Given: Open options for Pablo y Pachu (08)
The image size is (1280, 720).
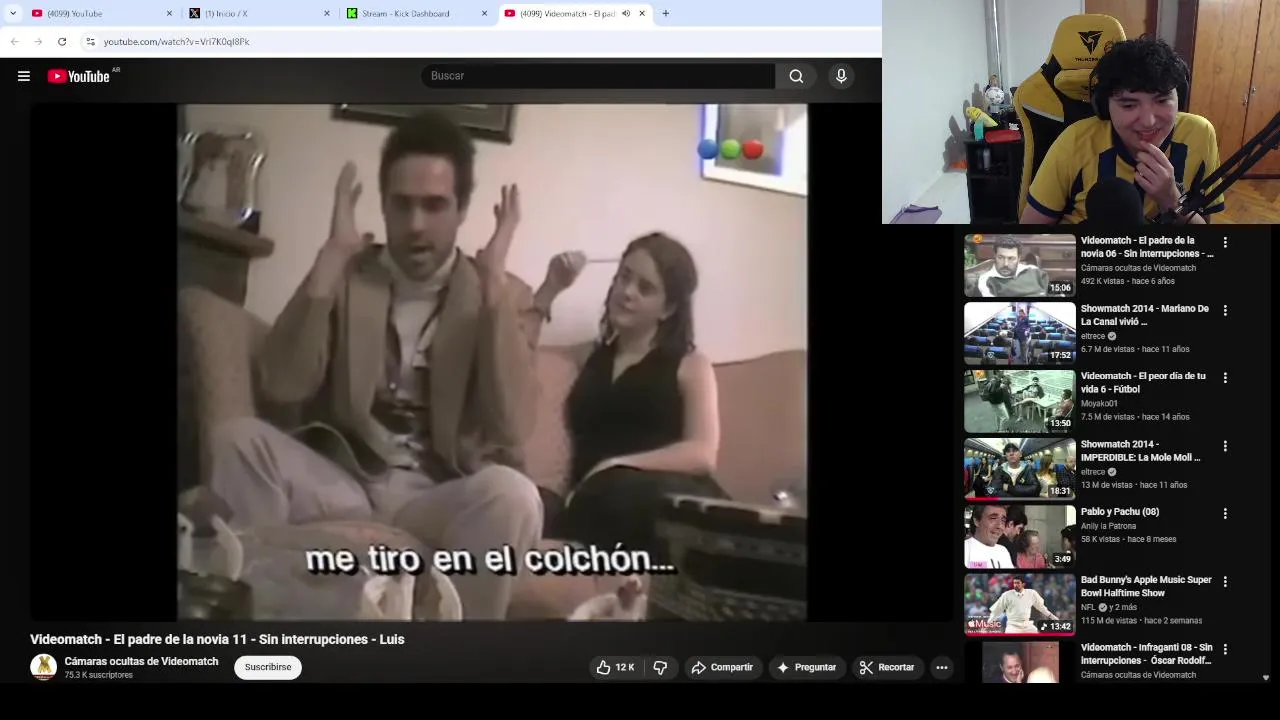Looking at the screenshot, I should click(x=1225, y=513).
